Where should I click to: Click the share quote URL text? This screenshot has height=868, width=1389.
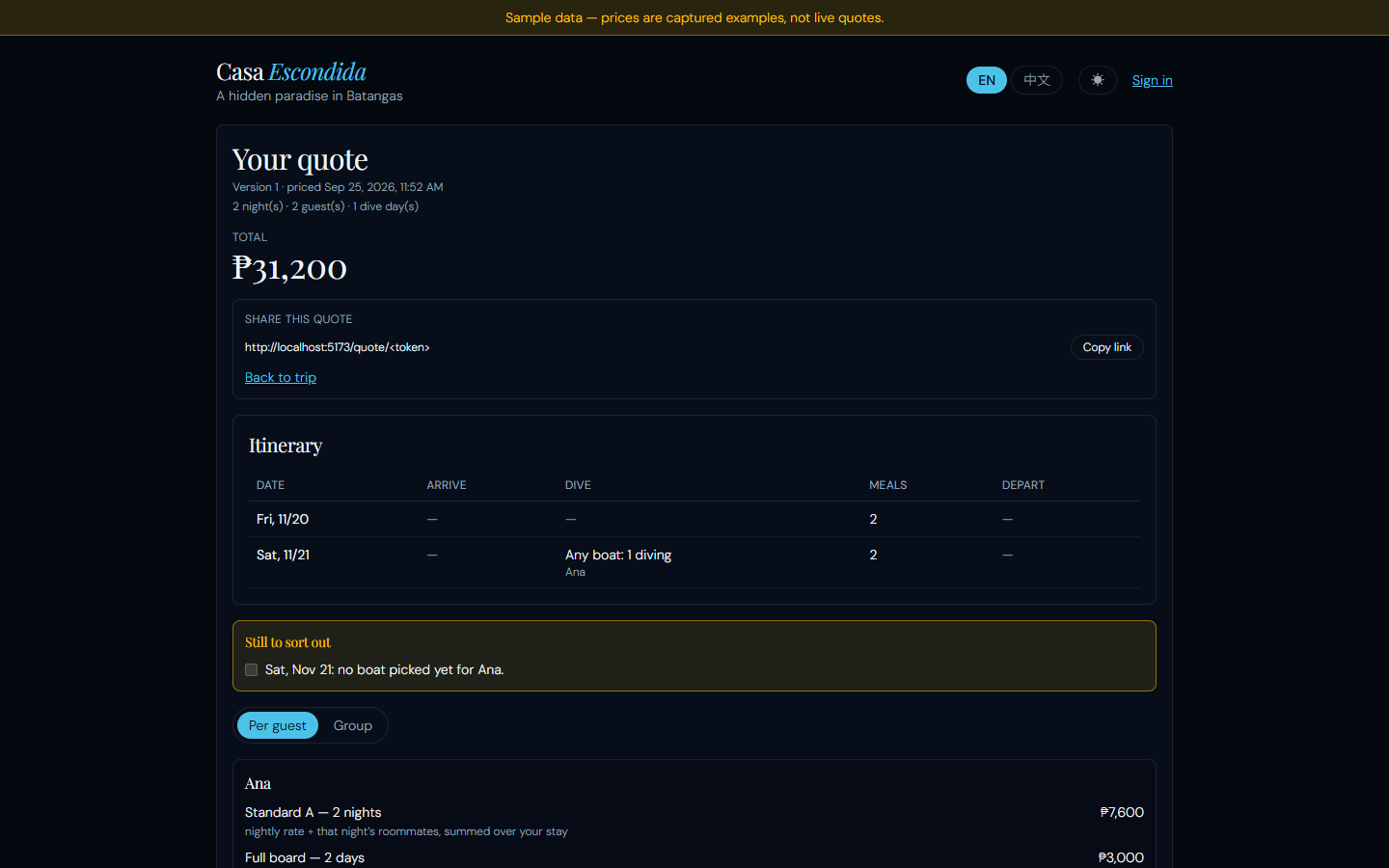337,347
